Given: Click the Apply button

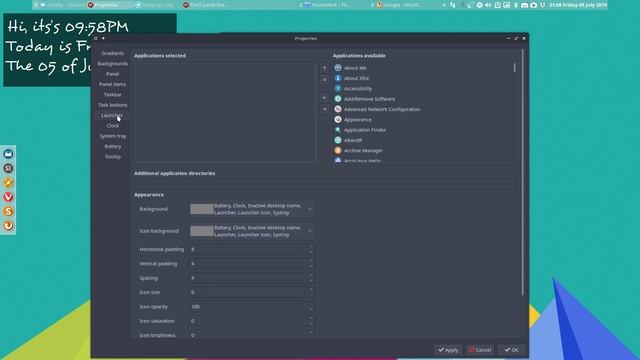Looking at the screenshot, I should [x=448, y=350].
